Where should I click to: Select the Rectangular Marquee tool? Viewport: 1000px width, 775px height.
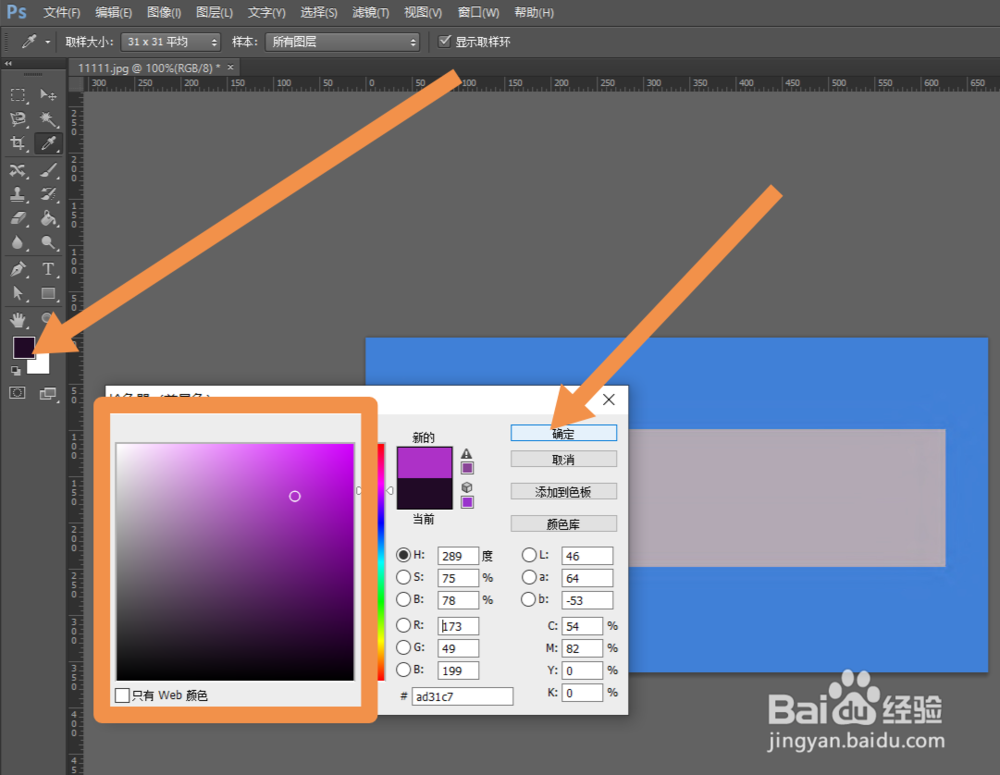click(x=18, y=95)
